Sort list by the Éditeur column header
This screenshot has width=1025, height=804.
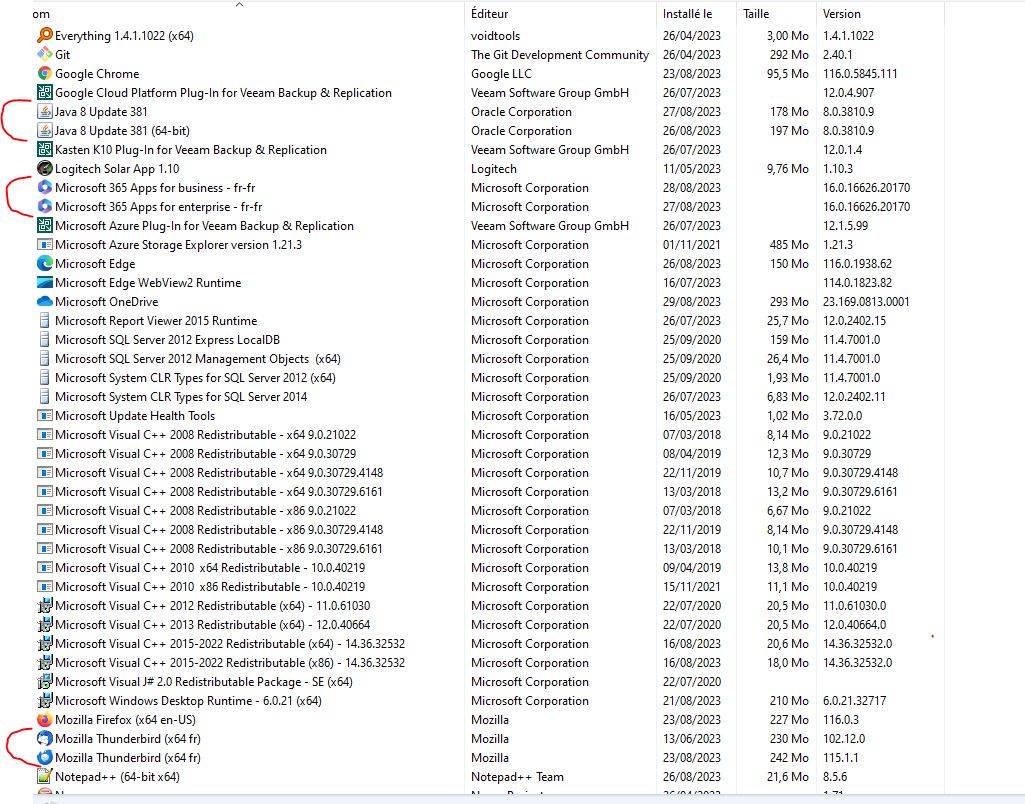(490, 14)
